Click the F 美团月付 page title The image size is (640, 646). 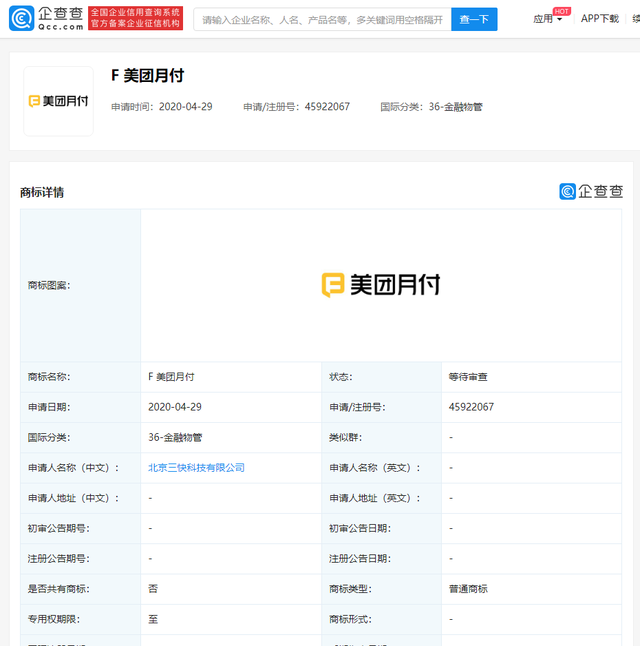(x=148, y=76)
